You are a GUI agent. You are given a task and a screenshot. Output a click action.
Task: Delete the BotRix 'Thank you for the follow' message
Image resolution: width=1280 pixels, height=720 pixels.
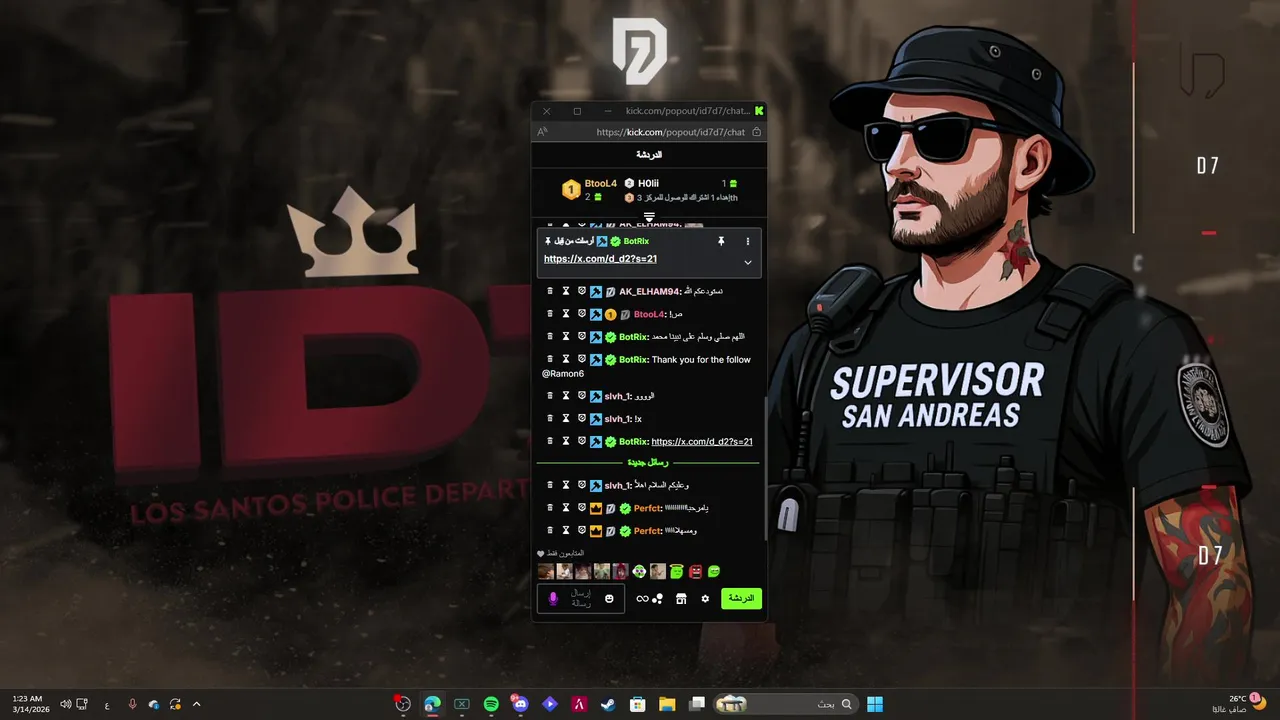(x=550, y=359)
